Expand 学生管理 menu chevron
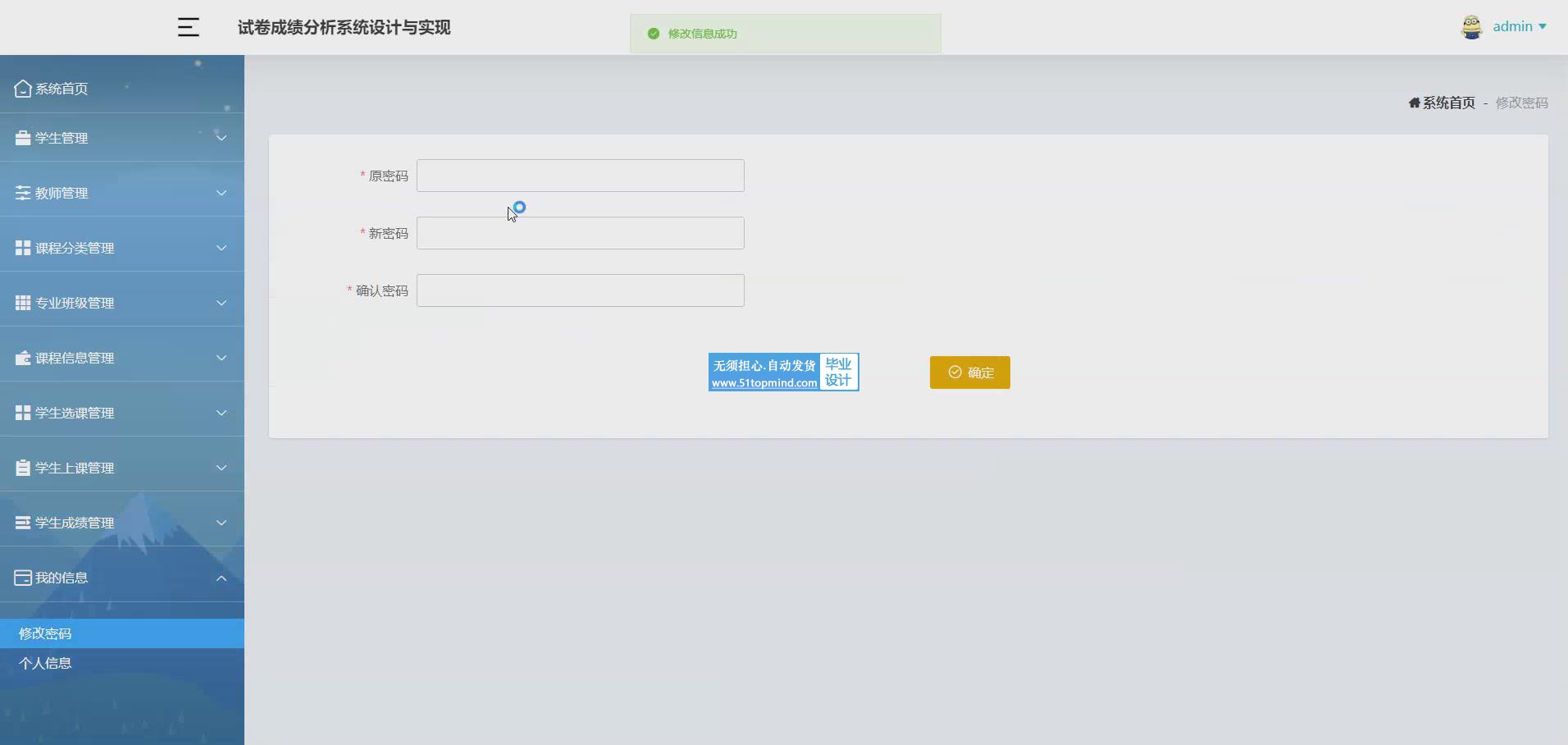Image resolution: width=1568 pixels, height=745 pixels. (221, 138)
